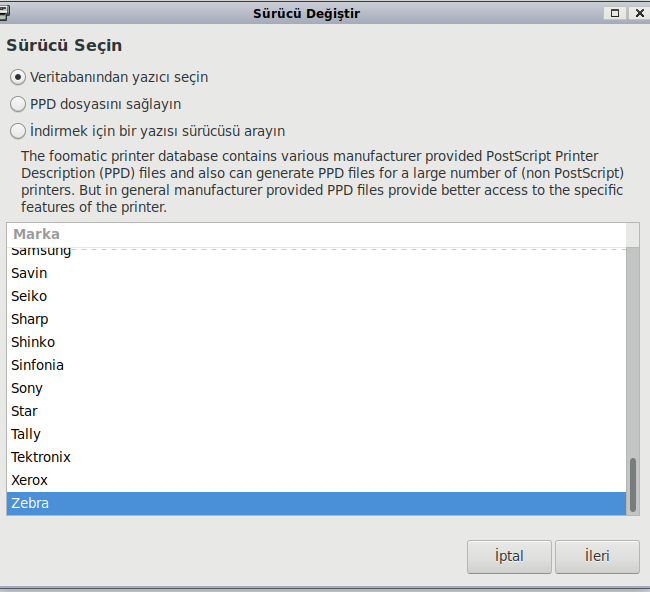Select Tektronix as the manufacturer
The image size is (650, 592).
[41, 457]
